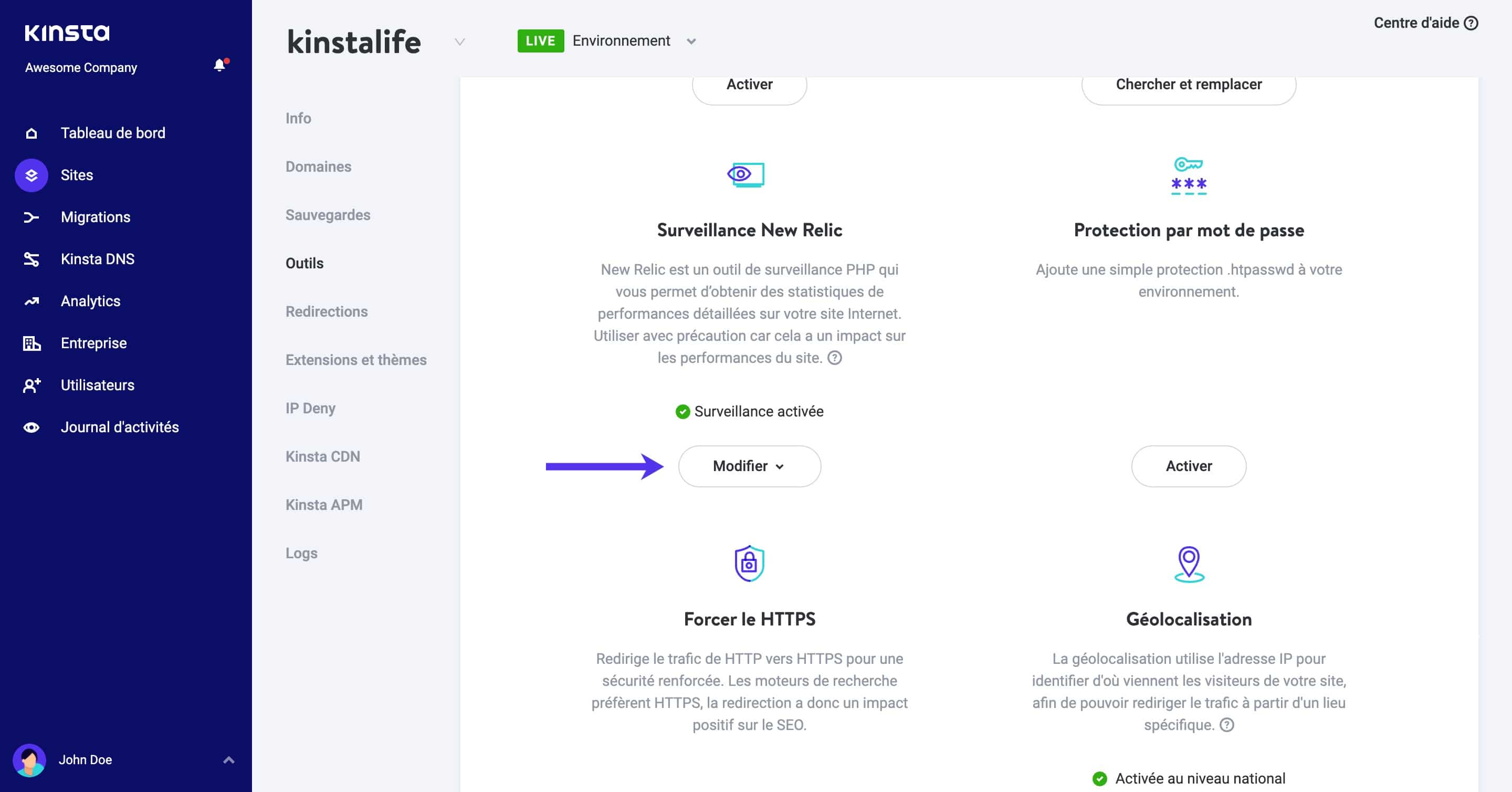Click the Kinsta DNS sidebar icon
The width and height of the screenshot is (1512, 792).
(x=30, y=258)
